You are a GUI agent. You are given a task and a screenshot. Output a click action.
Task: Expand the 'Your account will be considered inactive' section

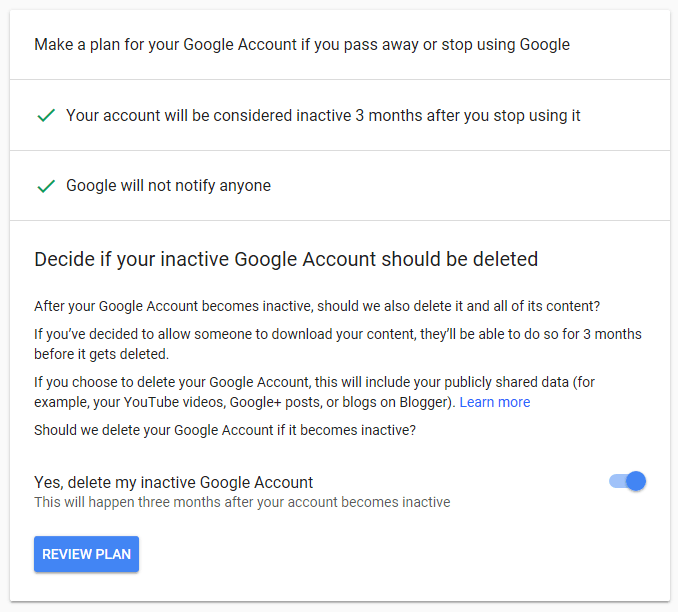click(323, 116)
